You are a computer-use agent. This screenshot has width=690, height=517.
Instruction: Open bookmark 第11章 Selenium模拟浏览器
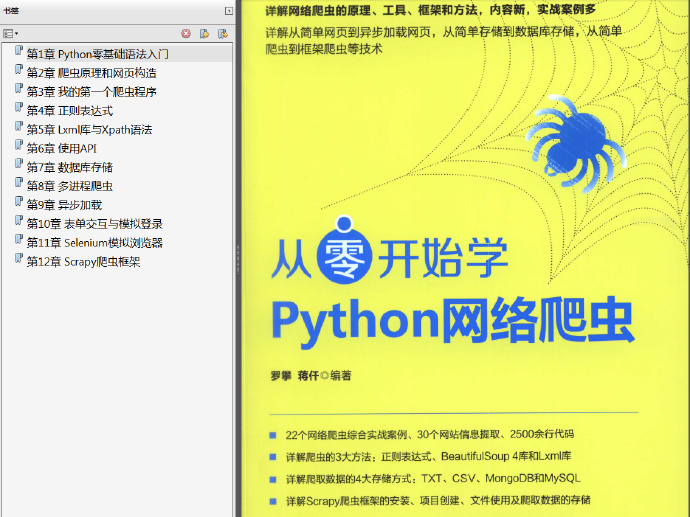tap(95, 242)
